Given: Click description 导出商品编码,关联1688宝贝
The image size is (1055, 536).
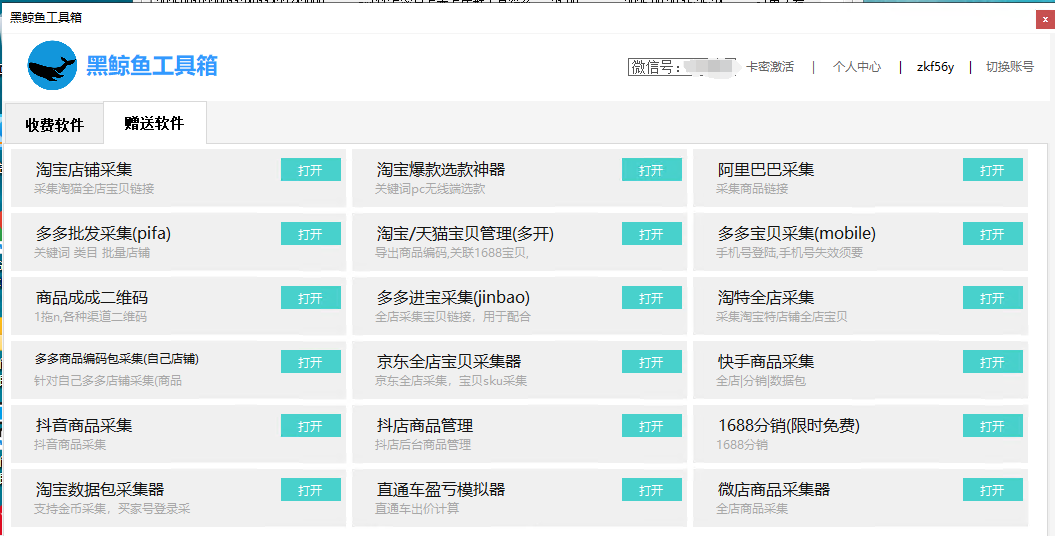Looking at the screenshot, I should click(x=451, y=253).
